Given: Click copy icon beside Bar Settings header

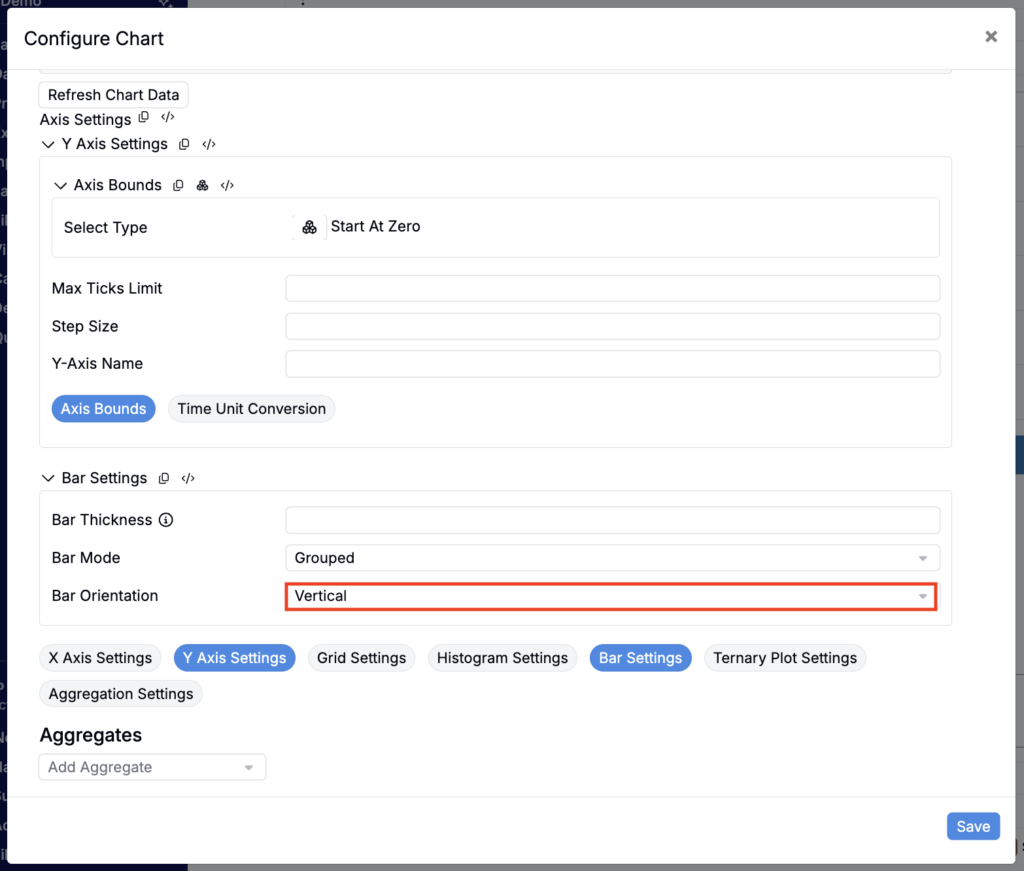Looking at the screenshot, I should 164,479.
